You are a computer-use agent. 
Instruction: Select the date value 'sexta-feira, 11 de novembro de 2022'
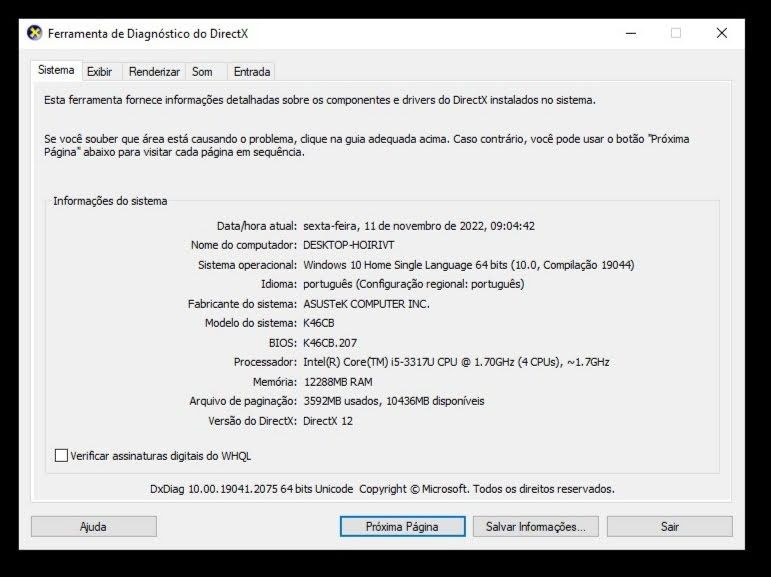pos(393,226)
